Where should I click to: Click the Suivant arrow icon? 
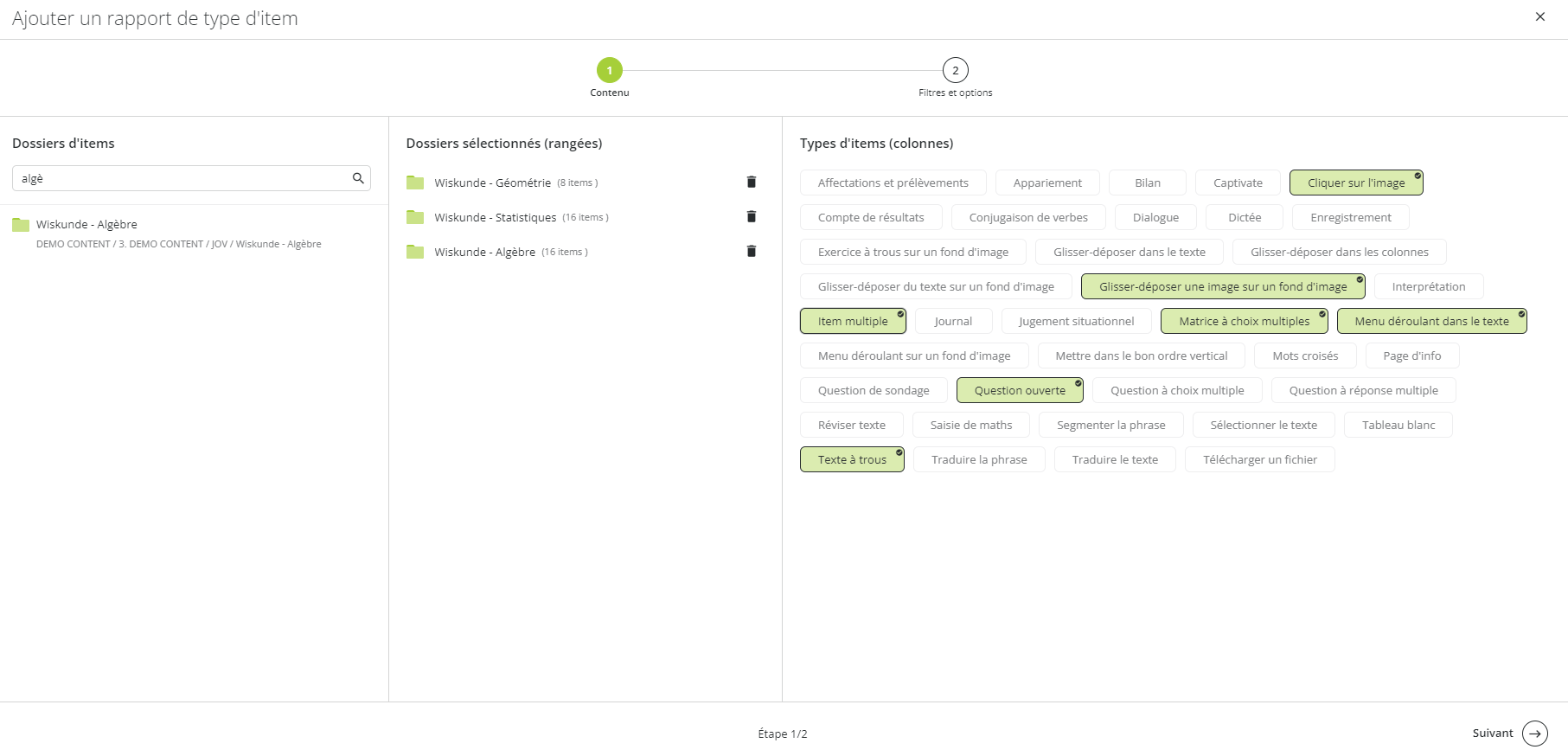point(1535,734)
